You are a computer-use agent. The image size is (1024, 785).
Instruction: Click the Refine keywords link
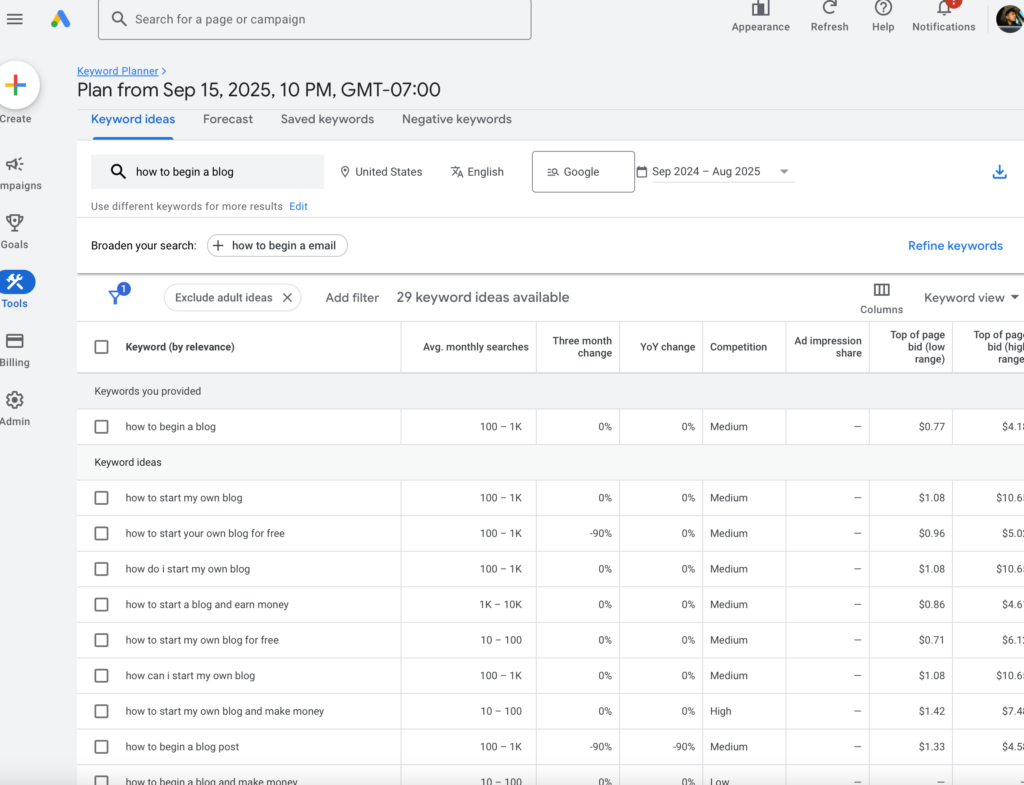tap(955, 245)
